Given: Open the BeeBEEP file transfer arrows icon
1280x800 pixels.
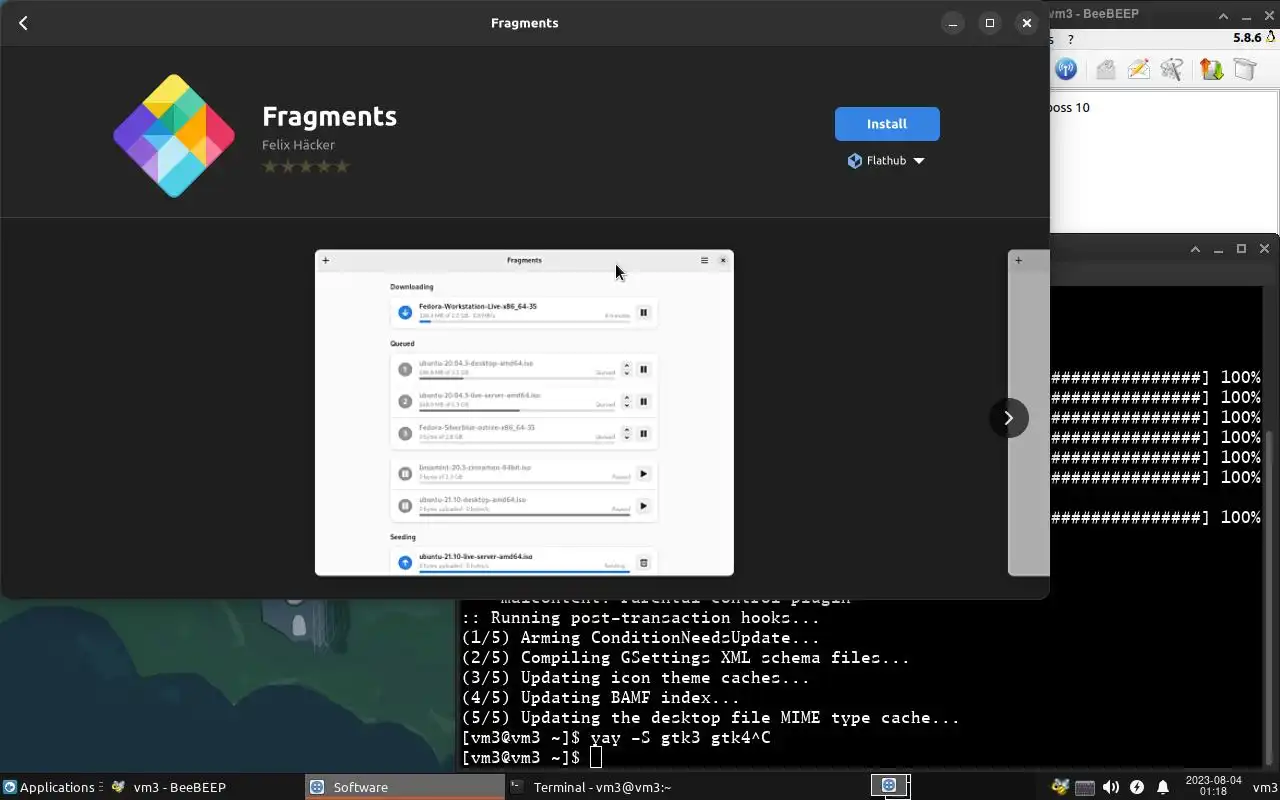Looking at the screenshot, I should pyautogui.click(x=1211, y=69).
